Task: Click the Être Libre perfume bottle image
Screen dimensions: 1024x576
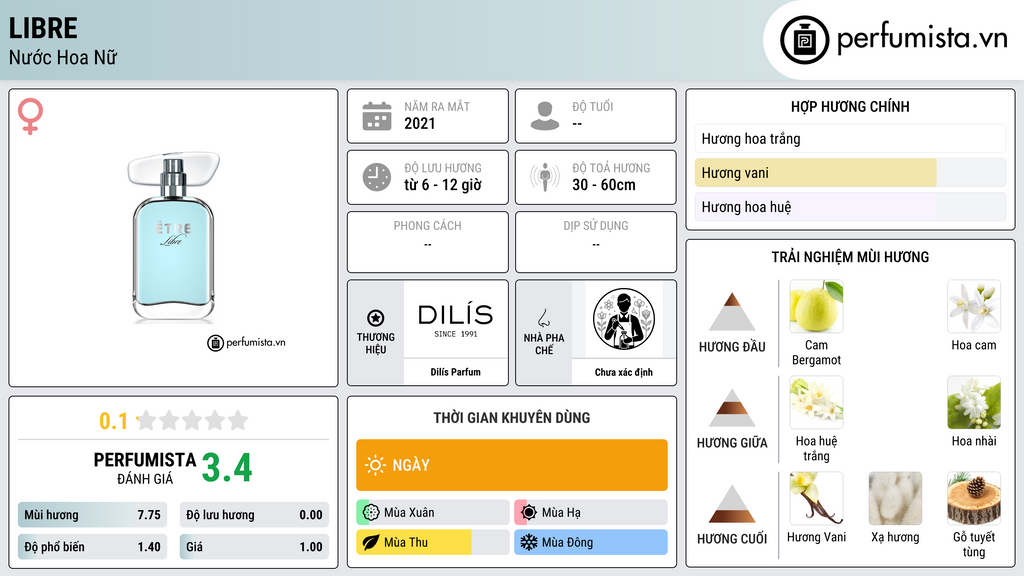Action: coord(173,238)
